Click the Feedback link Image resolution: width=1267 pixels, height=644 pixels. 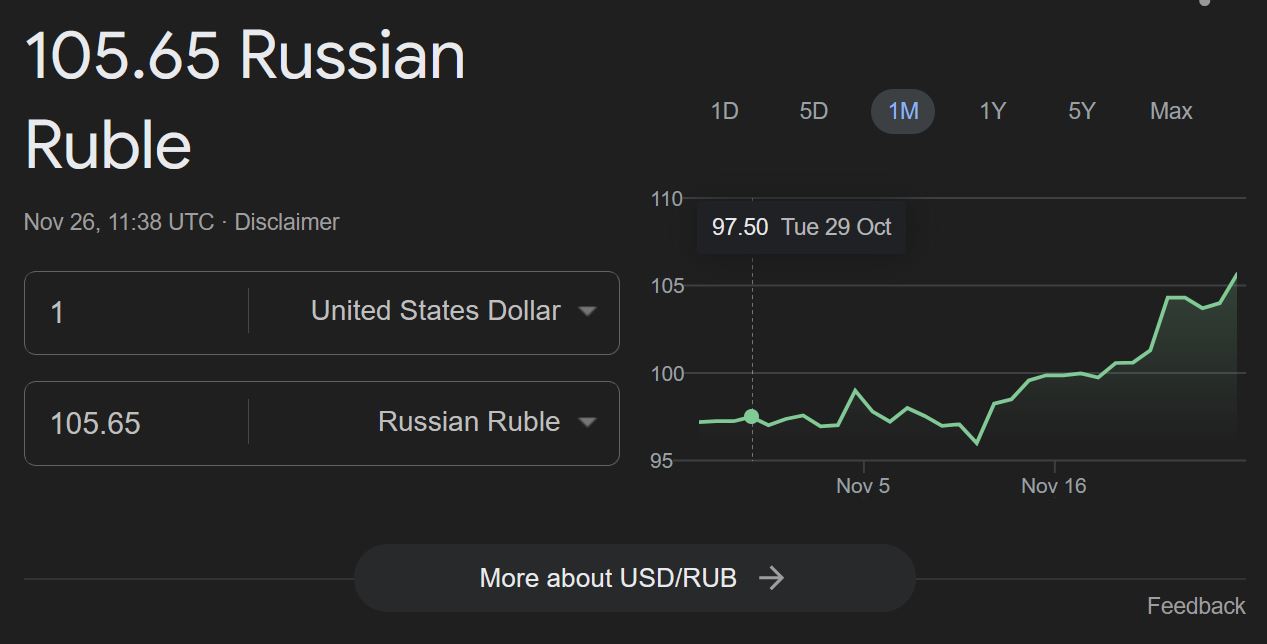[x=1196, y=606]
